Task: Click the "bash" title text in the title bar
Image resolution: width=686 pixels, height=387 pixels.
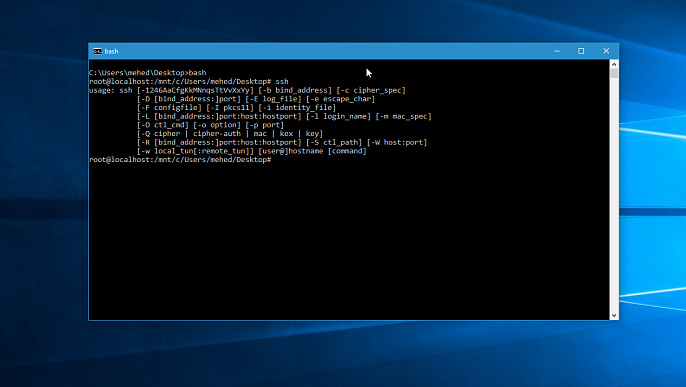Action: tap(111, 51)
